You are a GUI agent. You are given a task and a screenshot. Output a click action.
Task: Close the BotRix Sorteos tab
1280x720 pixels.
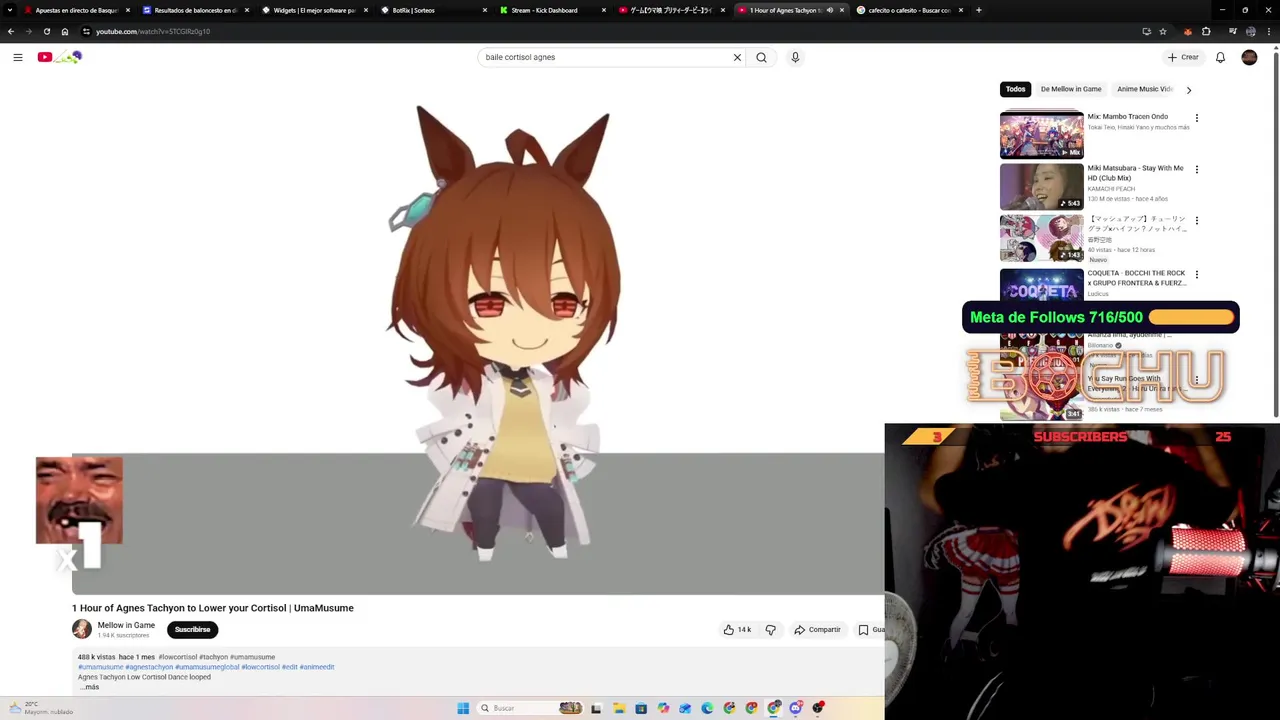click(x=485, y=10)
